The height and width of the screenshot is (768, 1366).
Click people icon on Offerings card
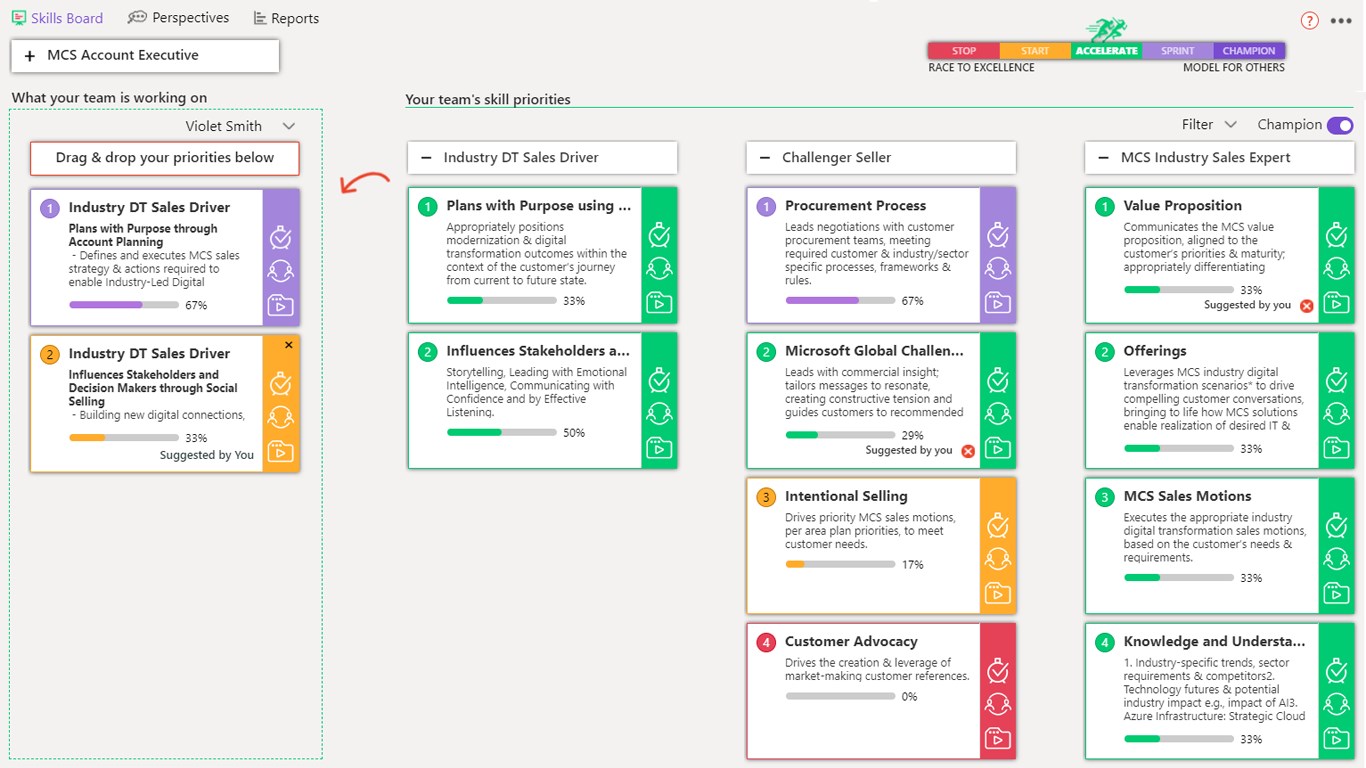click(1336, 414)
